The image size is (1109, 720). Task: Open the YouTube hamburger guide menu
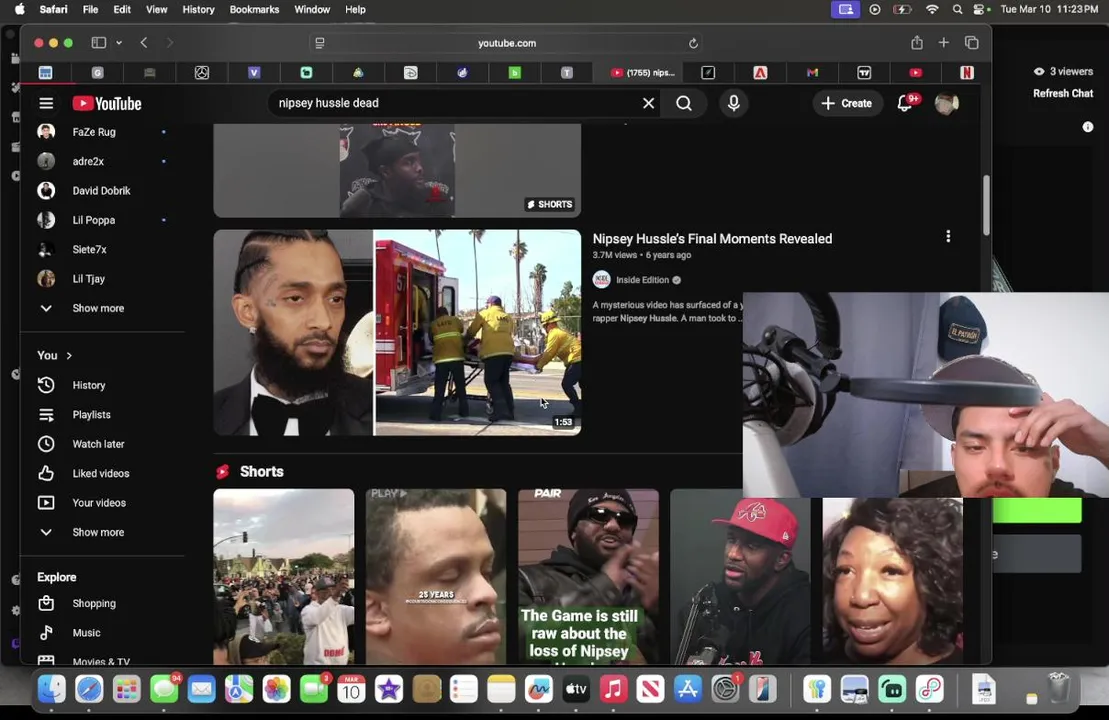46,103
